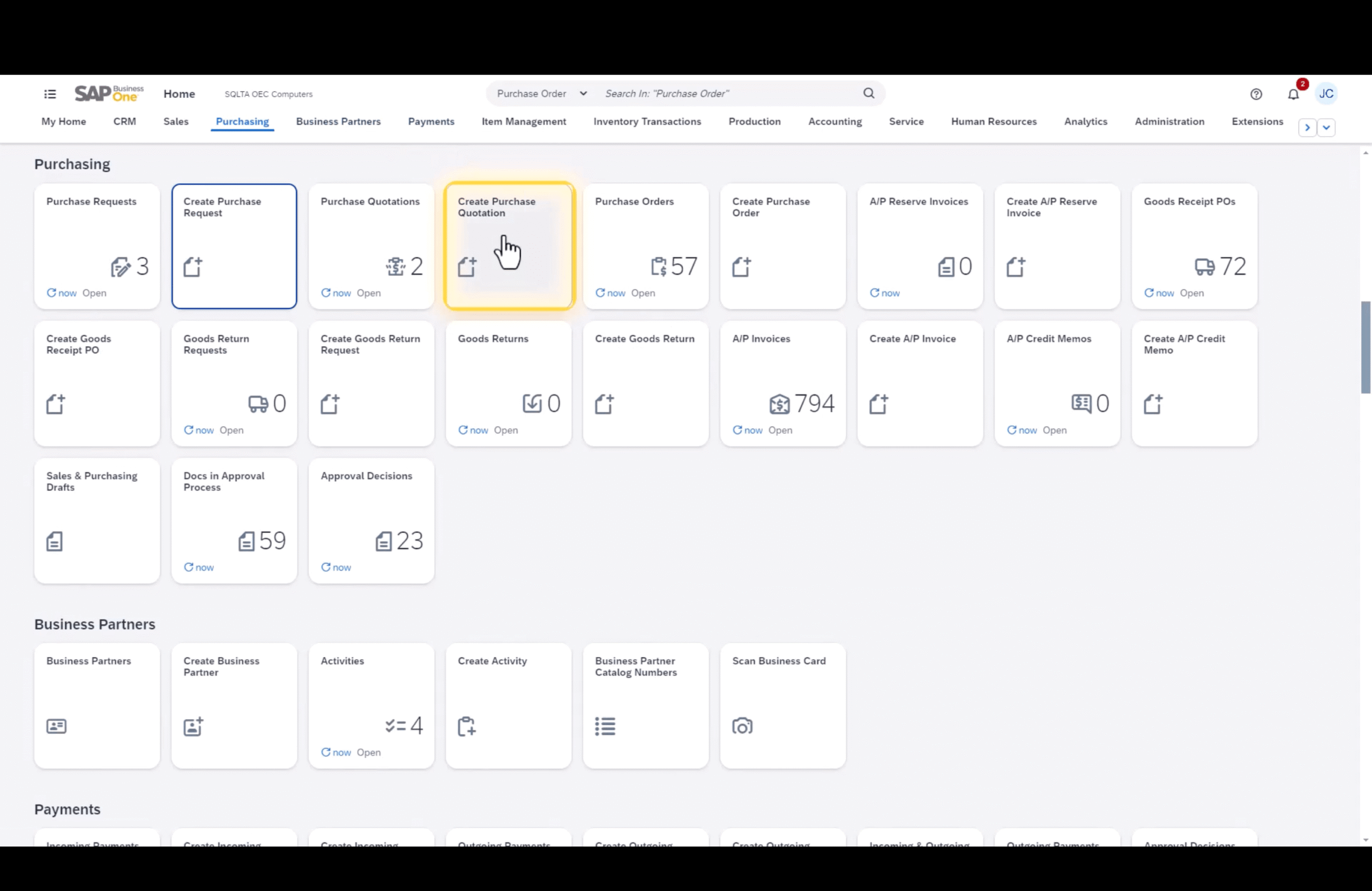
Task: Click the vertical page scrollbar thumb
Action: click(x=1366, y=347)
